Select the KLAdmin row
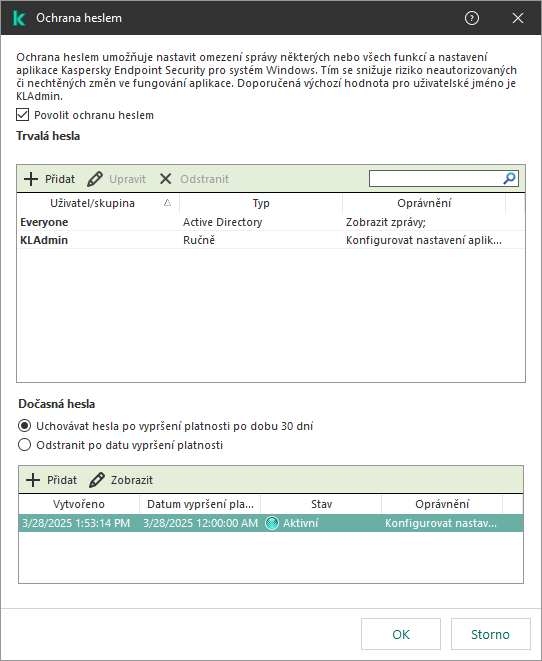This screenshot has height=661, width=542. [x=271, y=240]
